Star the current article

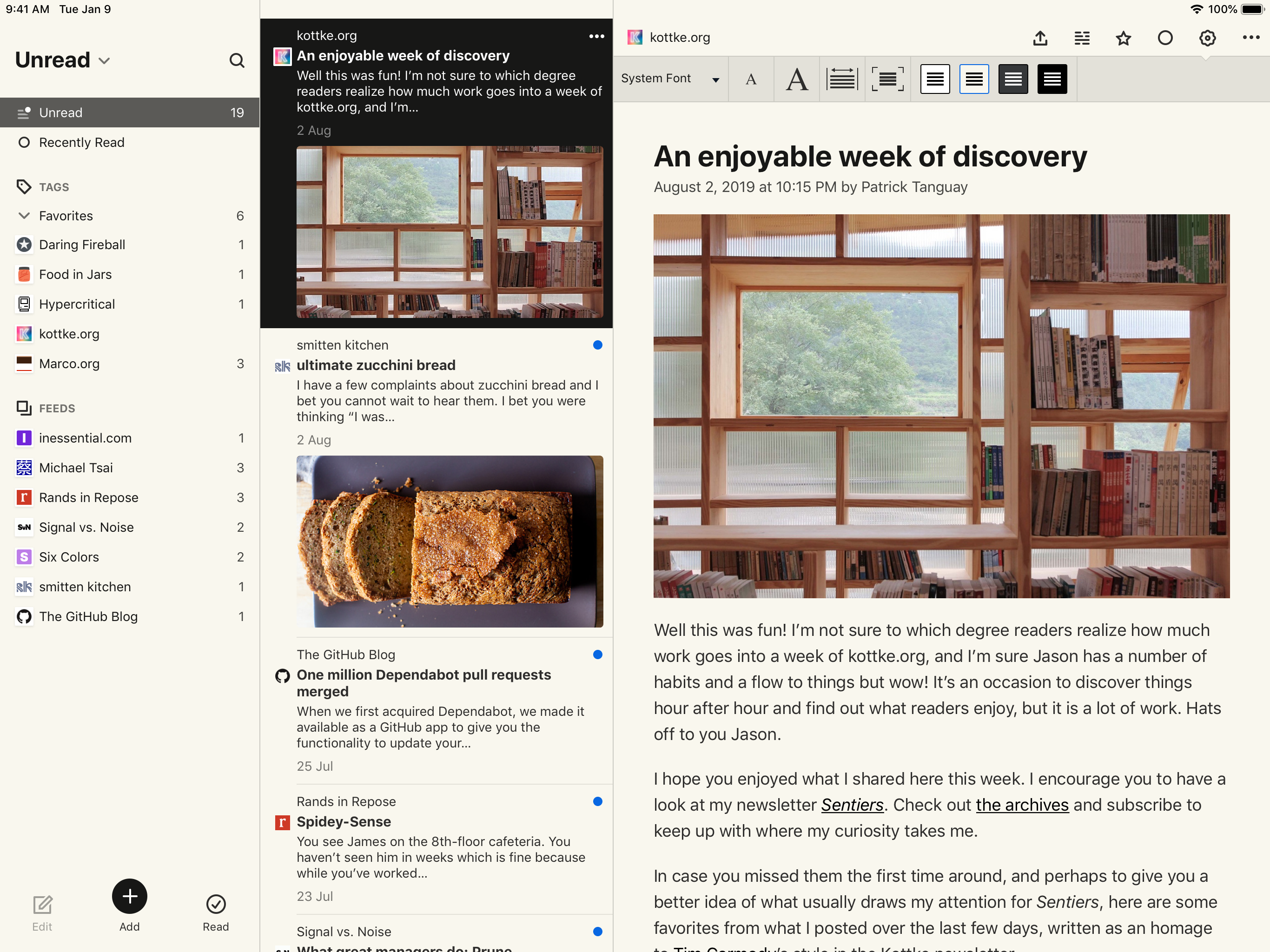[1123, 38]
